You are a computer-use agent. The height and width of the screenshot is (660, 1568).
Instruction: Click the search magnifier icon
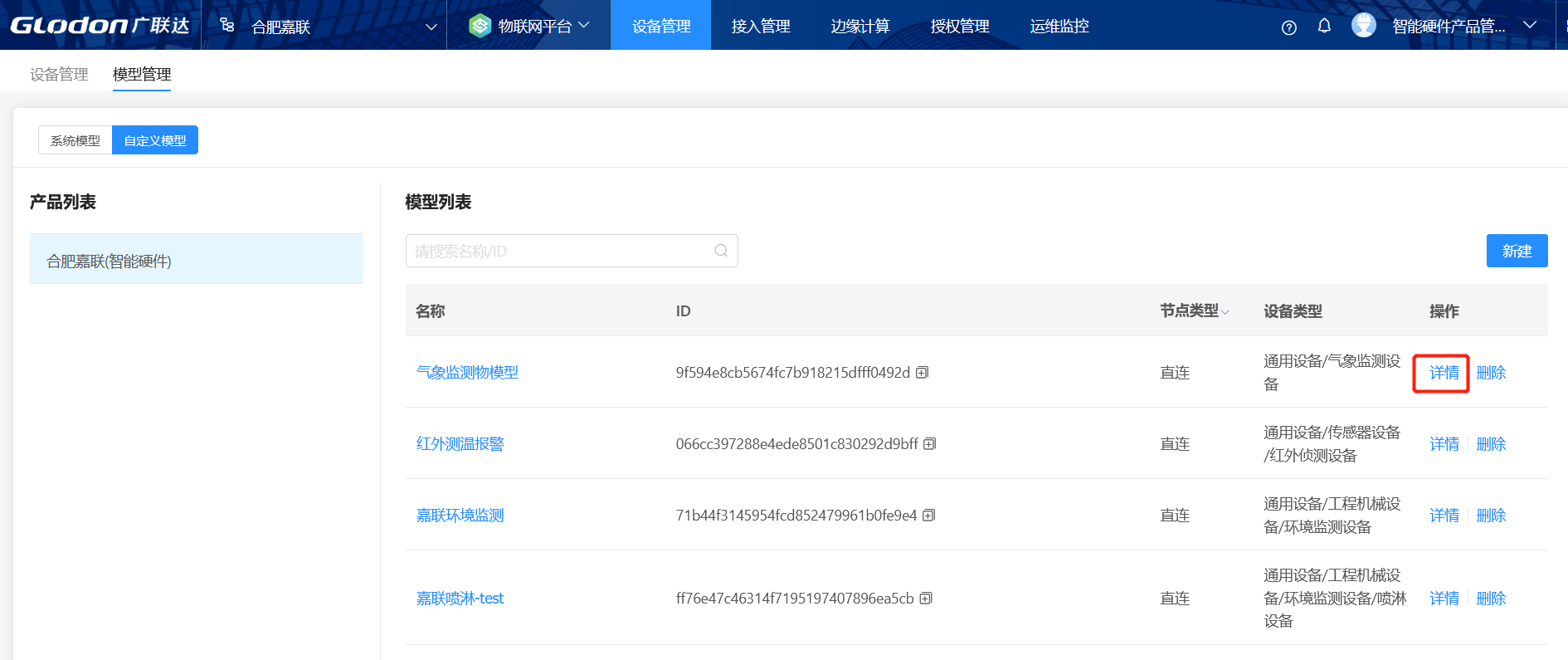[721, 251]
